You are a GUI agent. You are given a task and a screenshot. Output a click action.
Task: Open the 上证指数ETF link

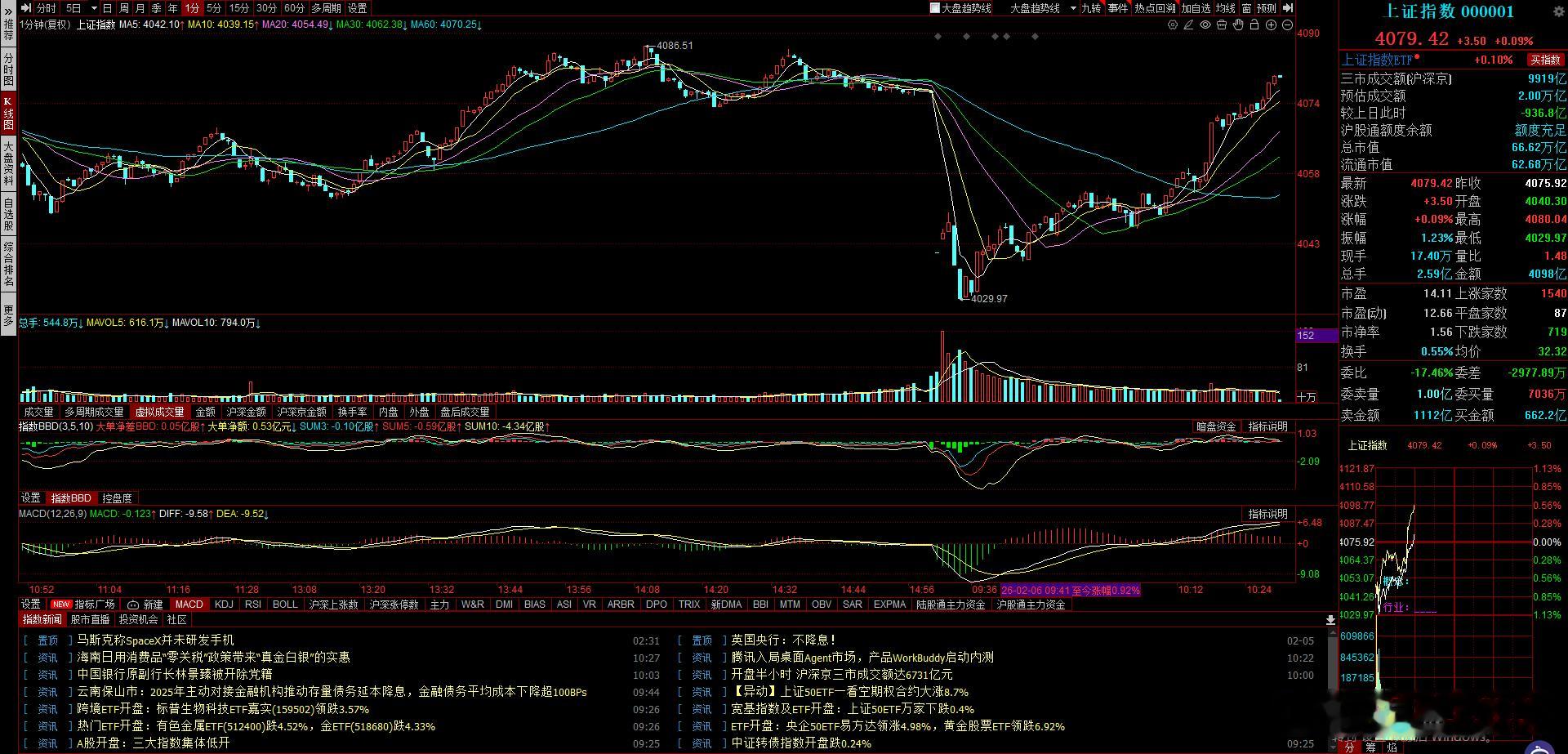click(x=1377, y=60)
